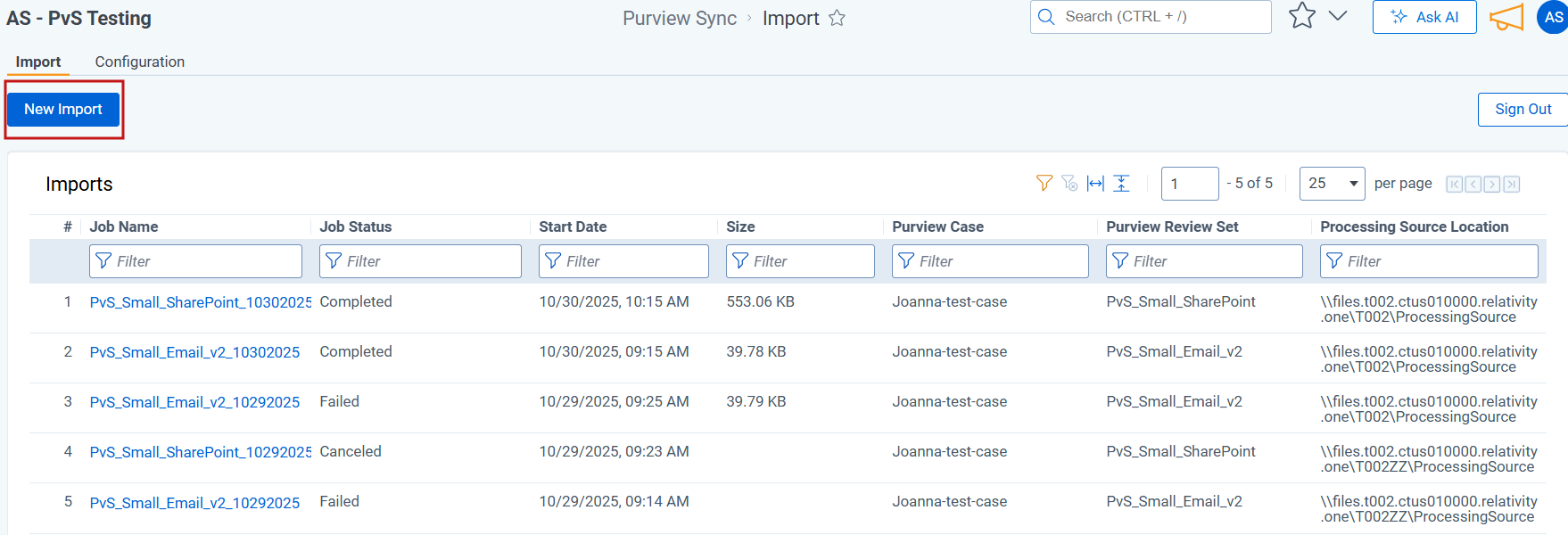Open the PvS_Small_SharePoint_10302025 job link
The height and width of the screenshot is (535, 1568).
[x=200, y=302]
